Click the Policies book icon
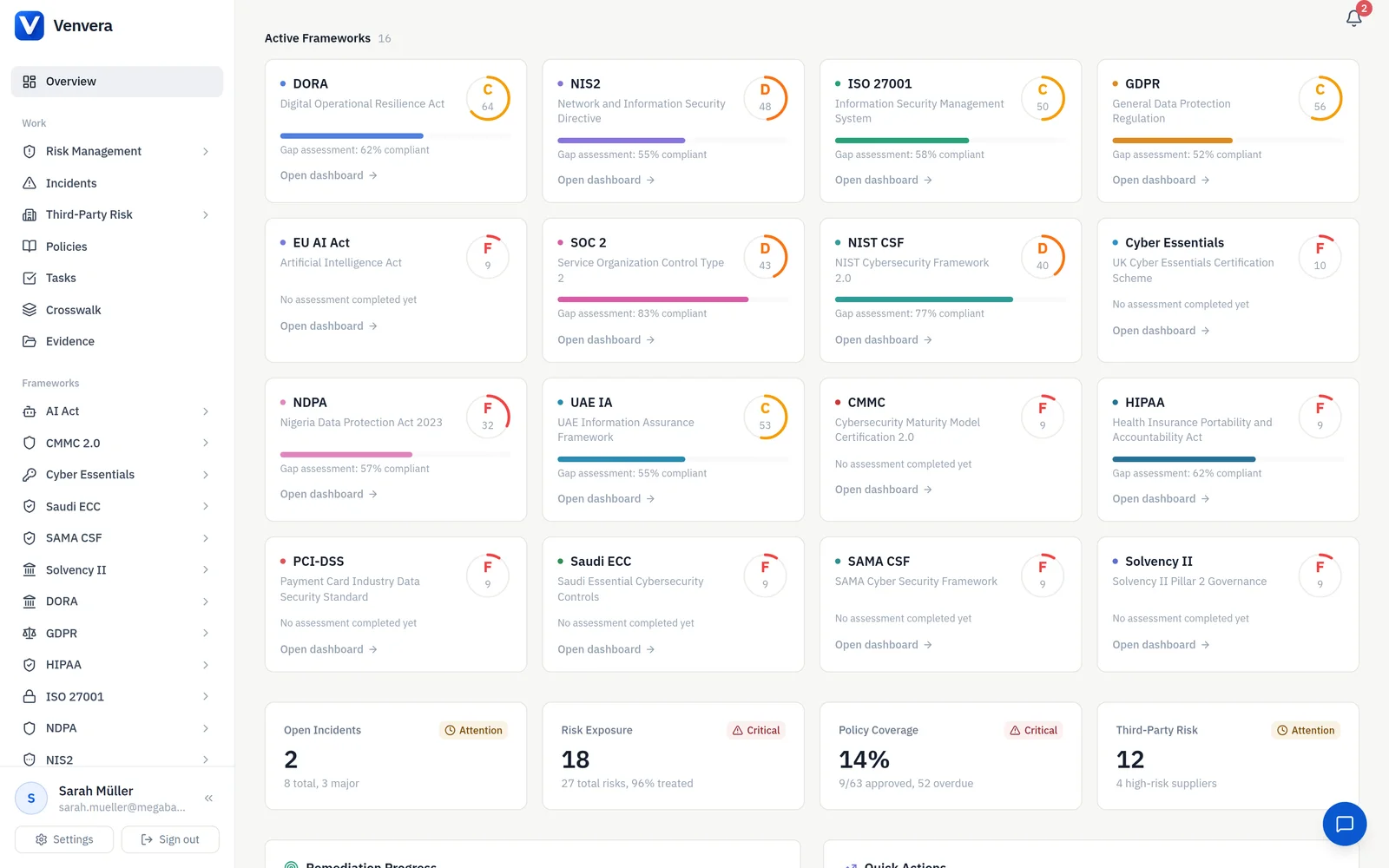Image resolution: width=1389 pixels, height=868 pixels. pos(30,247)
